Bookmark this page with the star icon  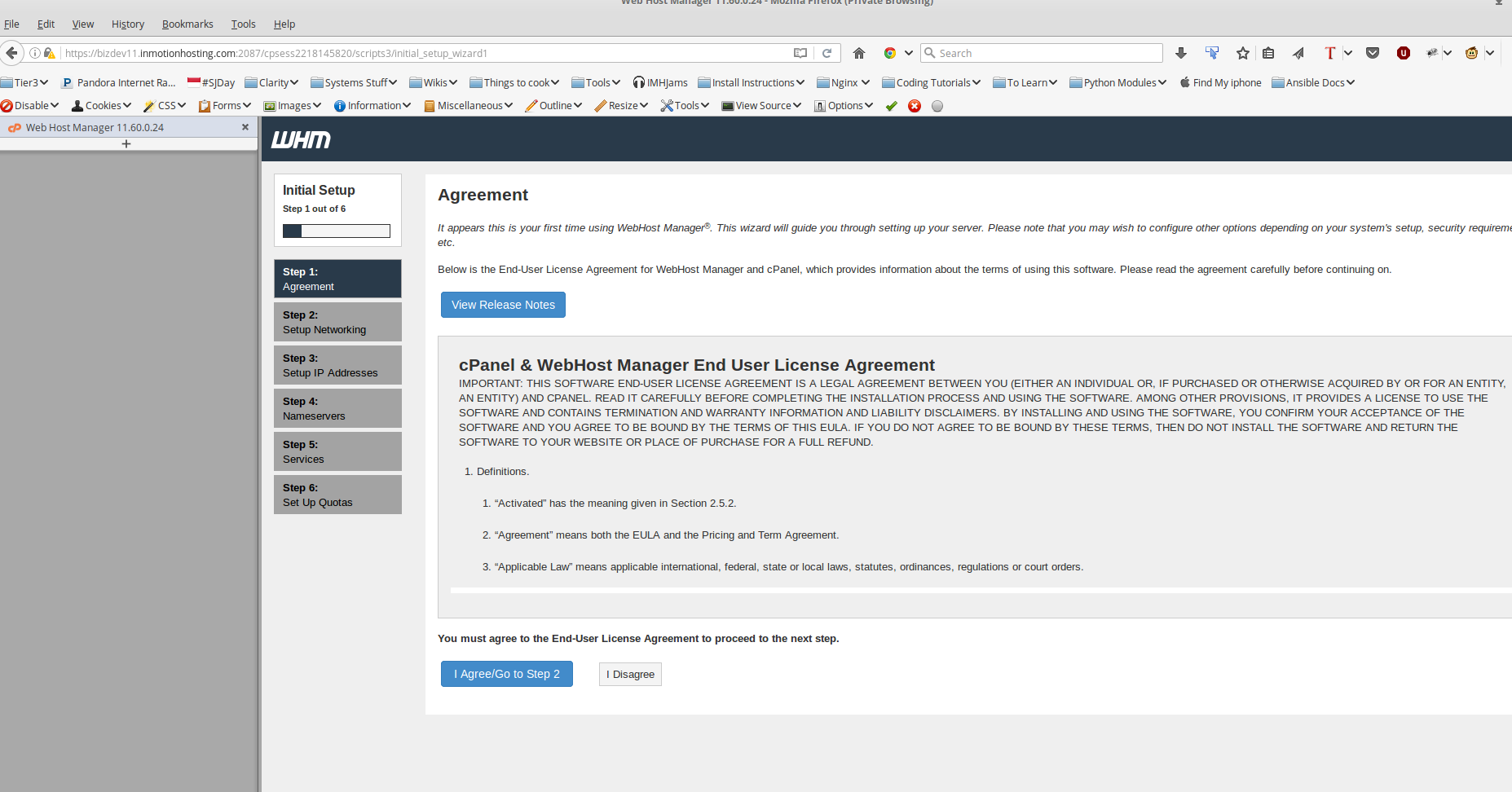1242,53
